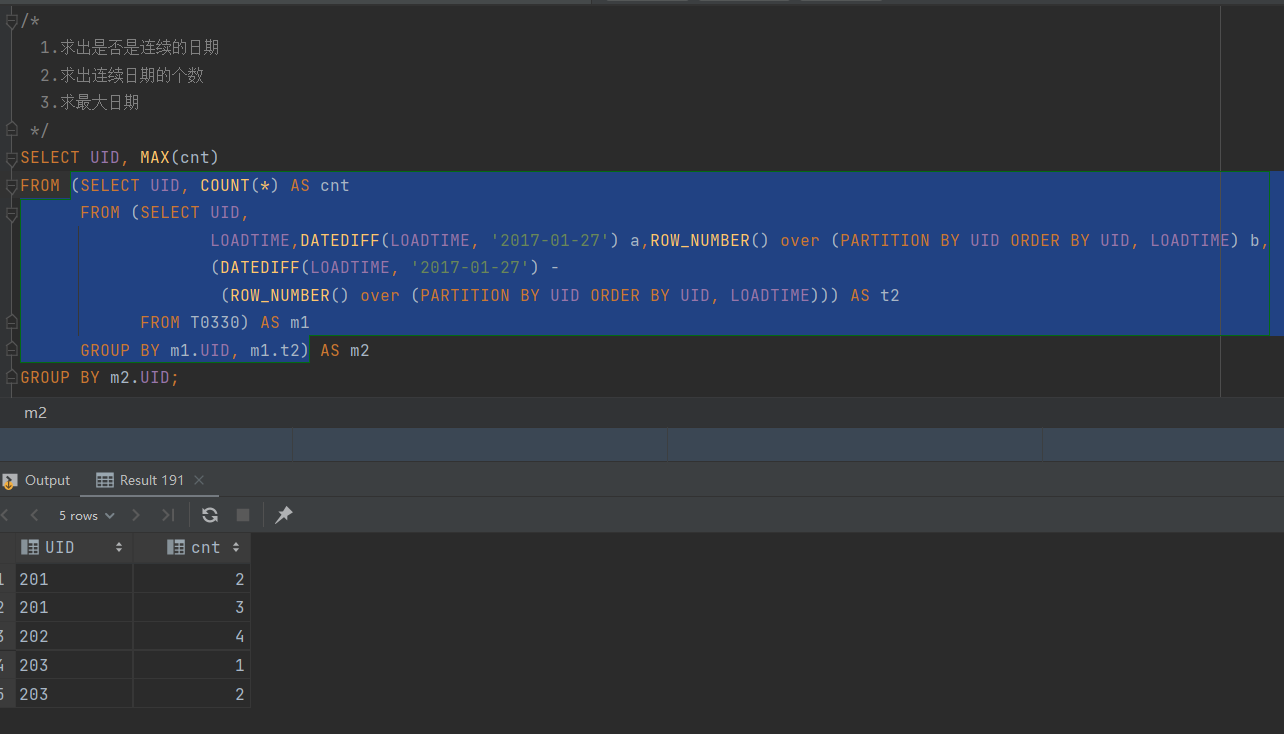This screenshot has height=734, width=1284.
Task: Sort by UID using sort arrows
Action: click(119, 547)
